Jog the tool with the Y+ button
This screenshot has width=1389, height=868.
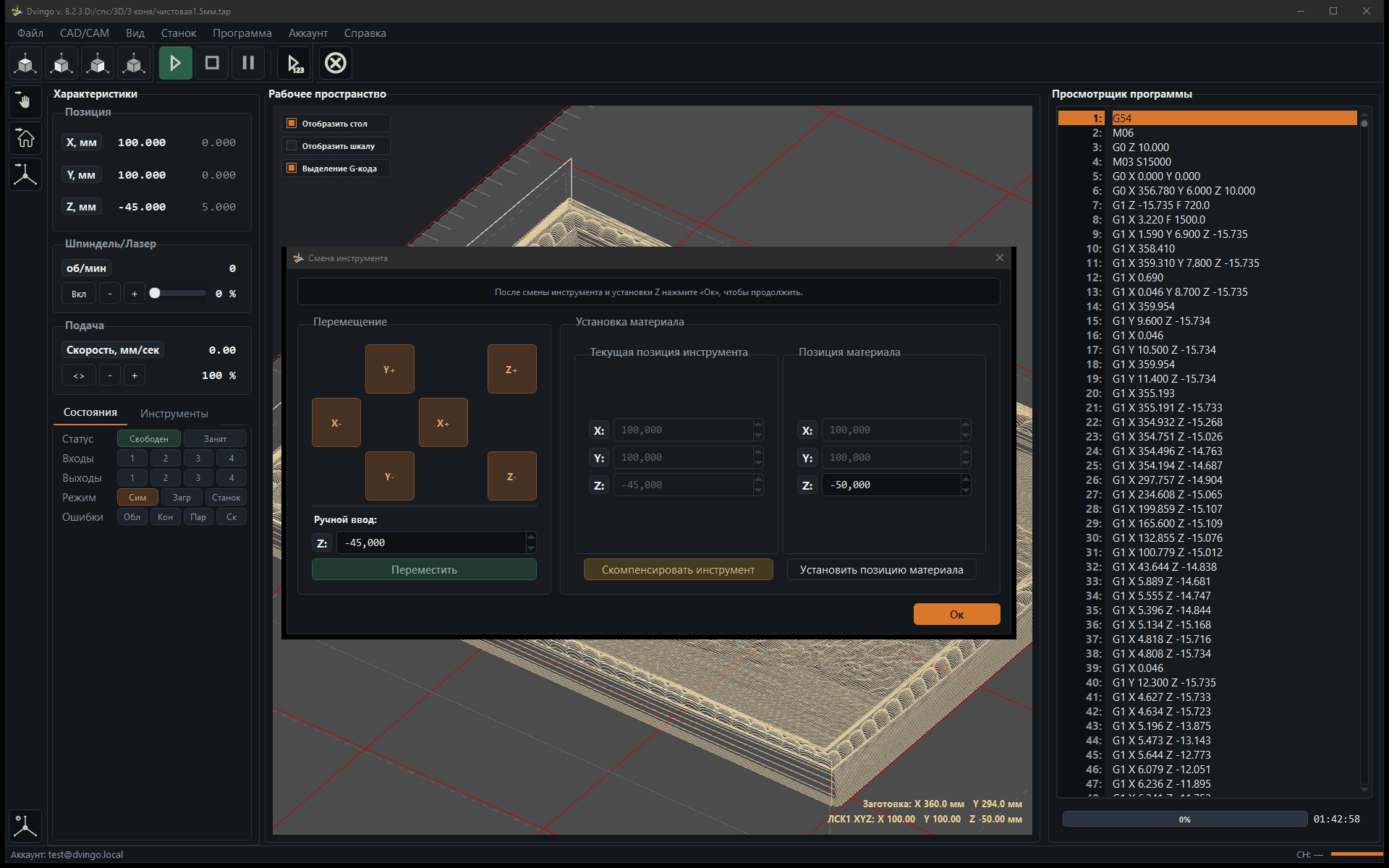tap(390, 369)
